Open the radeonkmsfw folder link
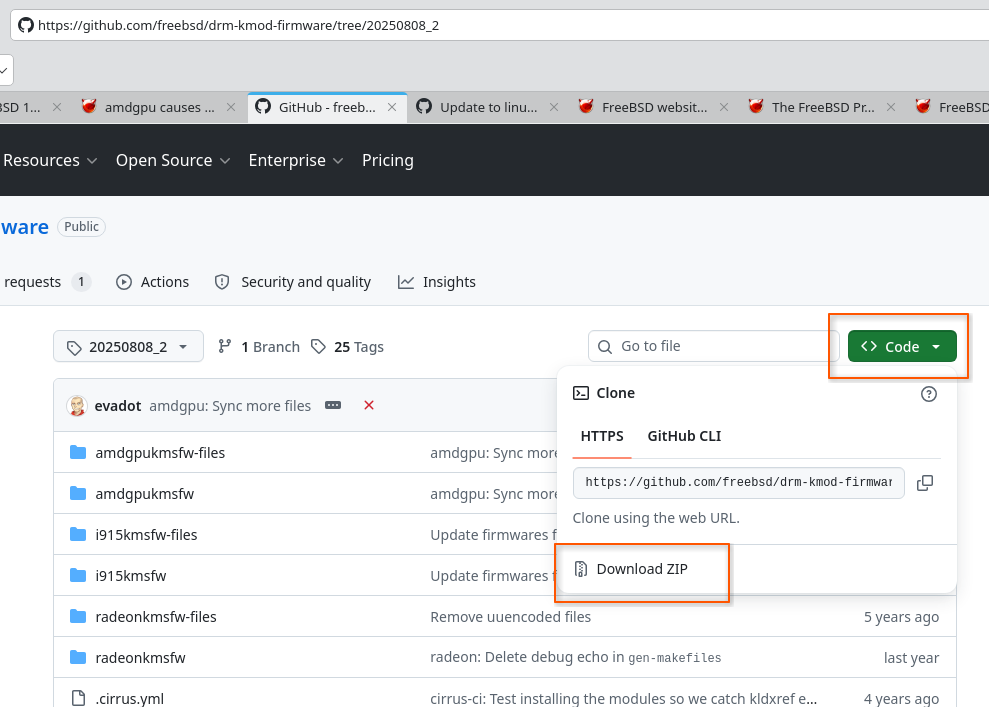989x707 pixels. click(140, 658)
